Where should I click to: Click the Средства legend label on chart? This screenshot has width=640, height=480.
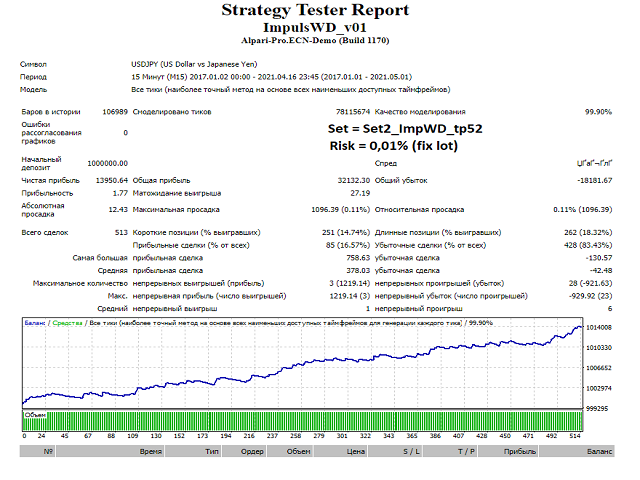click(x=68, y=322)
